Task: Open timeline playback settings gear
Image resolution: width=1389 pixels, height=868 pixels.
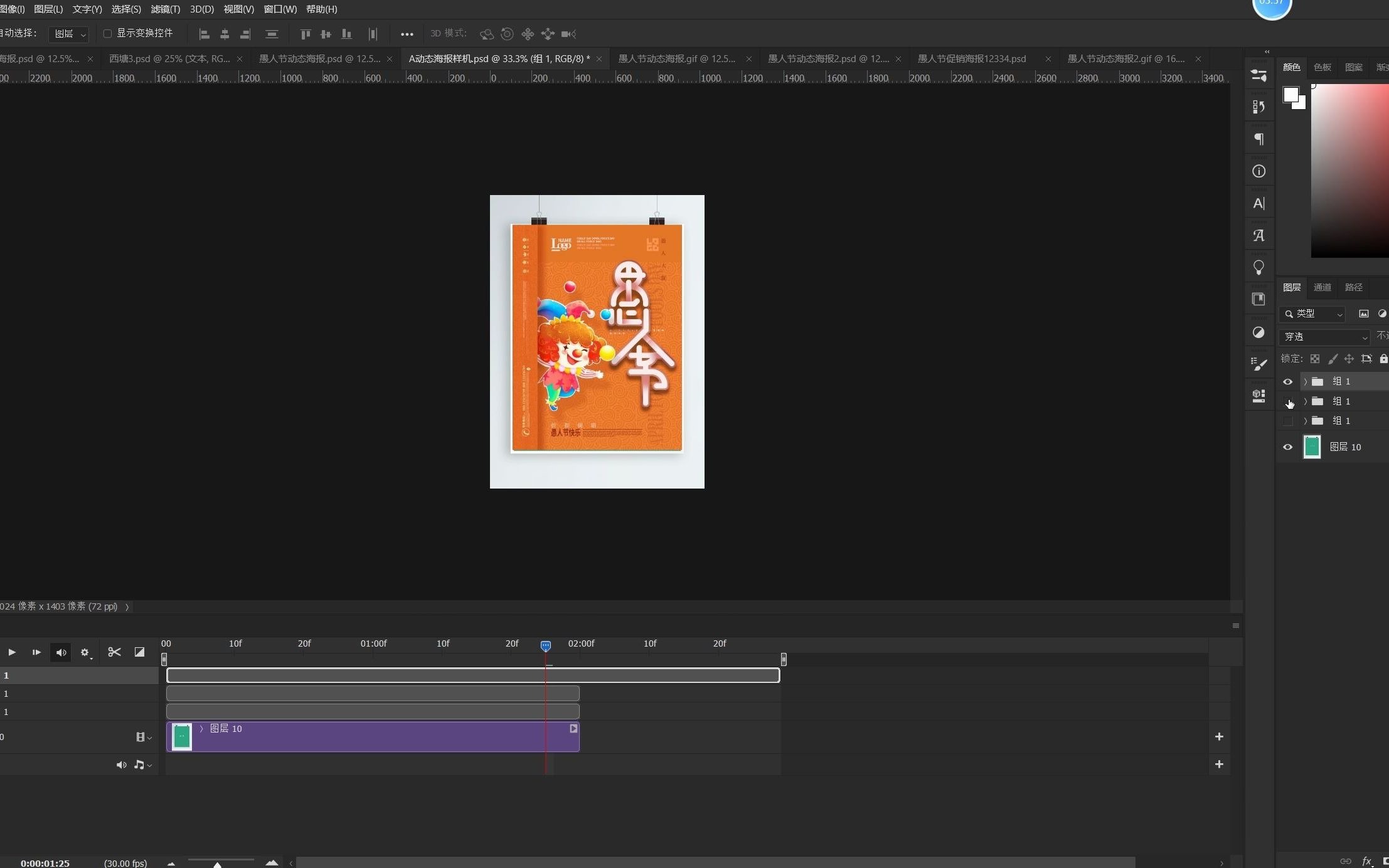Action: (85, 653)
